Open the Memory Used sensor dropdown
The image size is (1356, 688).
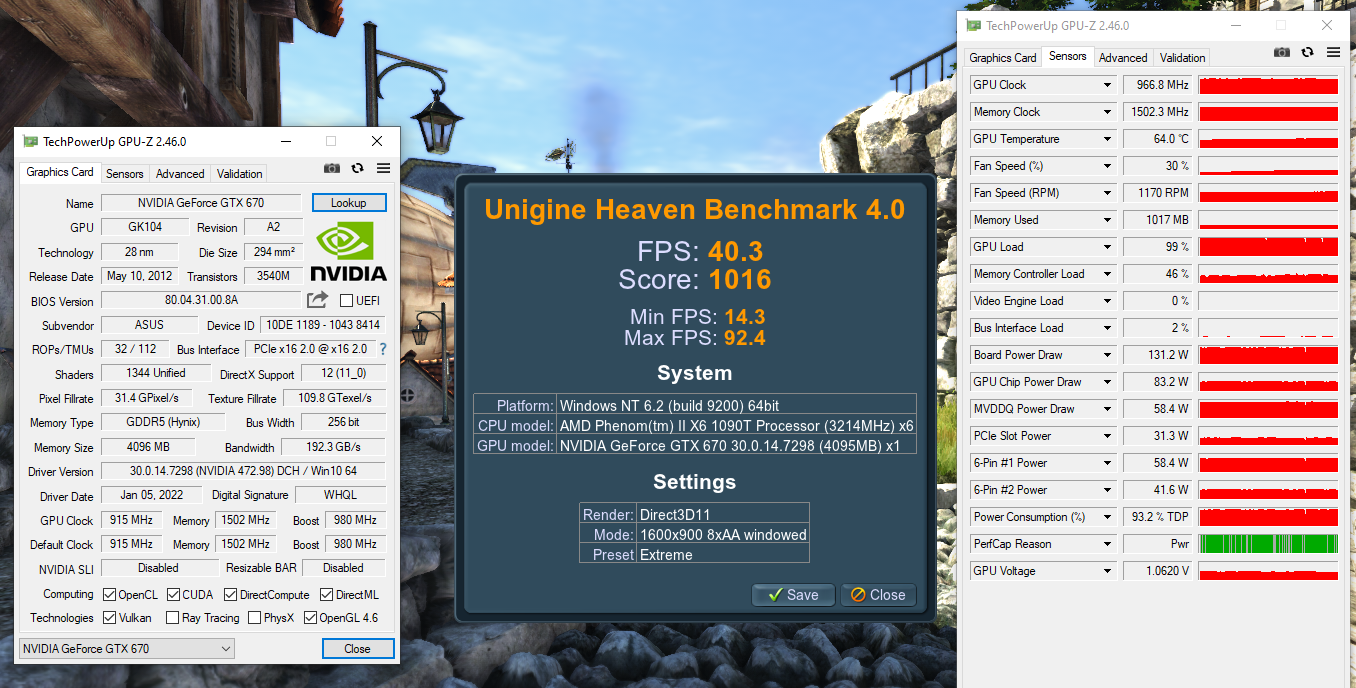click(x=1107, y=220)
